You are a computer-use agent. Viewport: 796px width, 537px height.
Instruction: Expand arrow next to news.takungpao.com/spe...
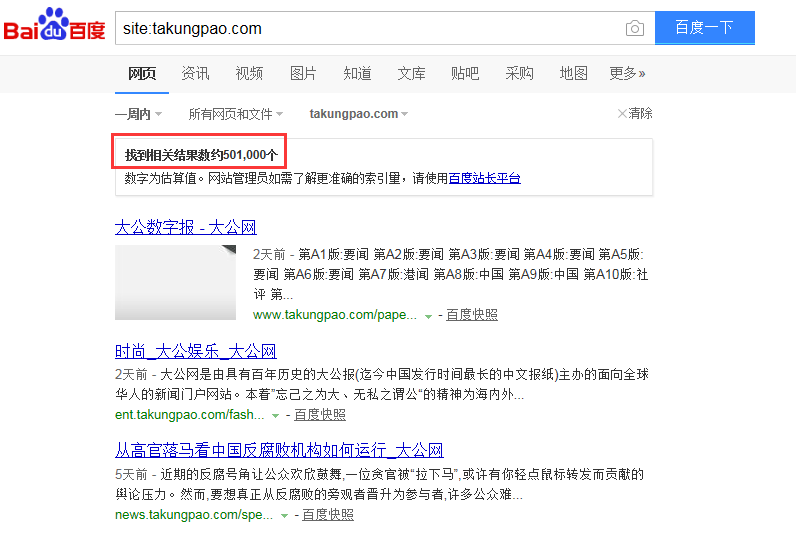click(x=284, y=516)
